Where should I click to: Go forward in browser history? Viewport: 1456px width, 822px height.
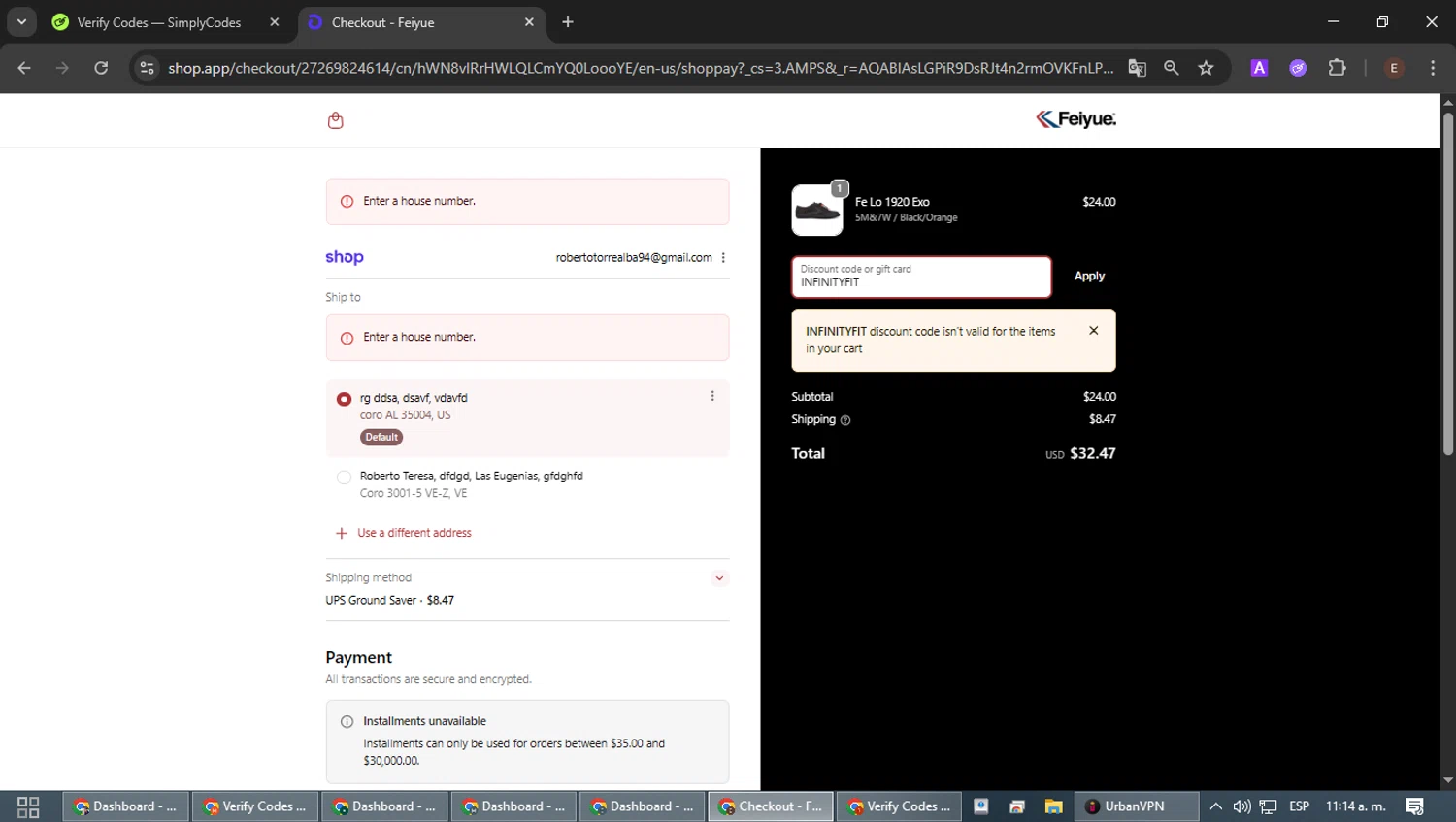[x=62, y=68]
